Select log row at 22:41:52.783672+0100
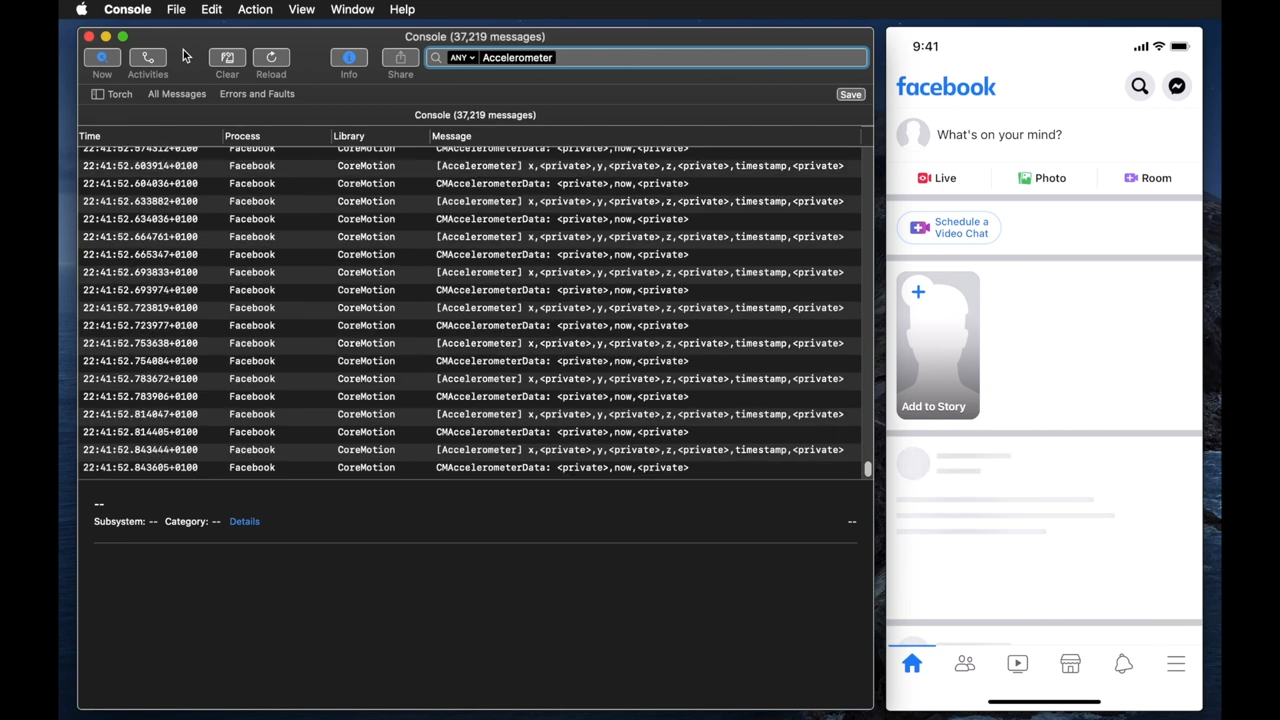 pos(471,379)
